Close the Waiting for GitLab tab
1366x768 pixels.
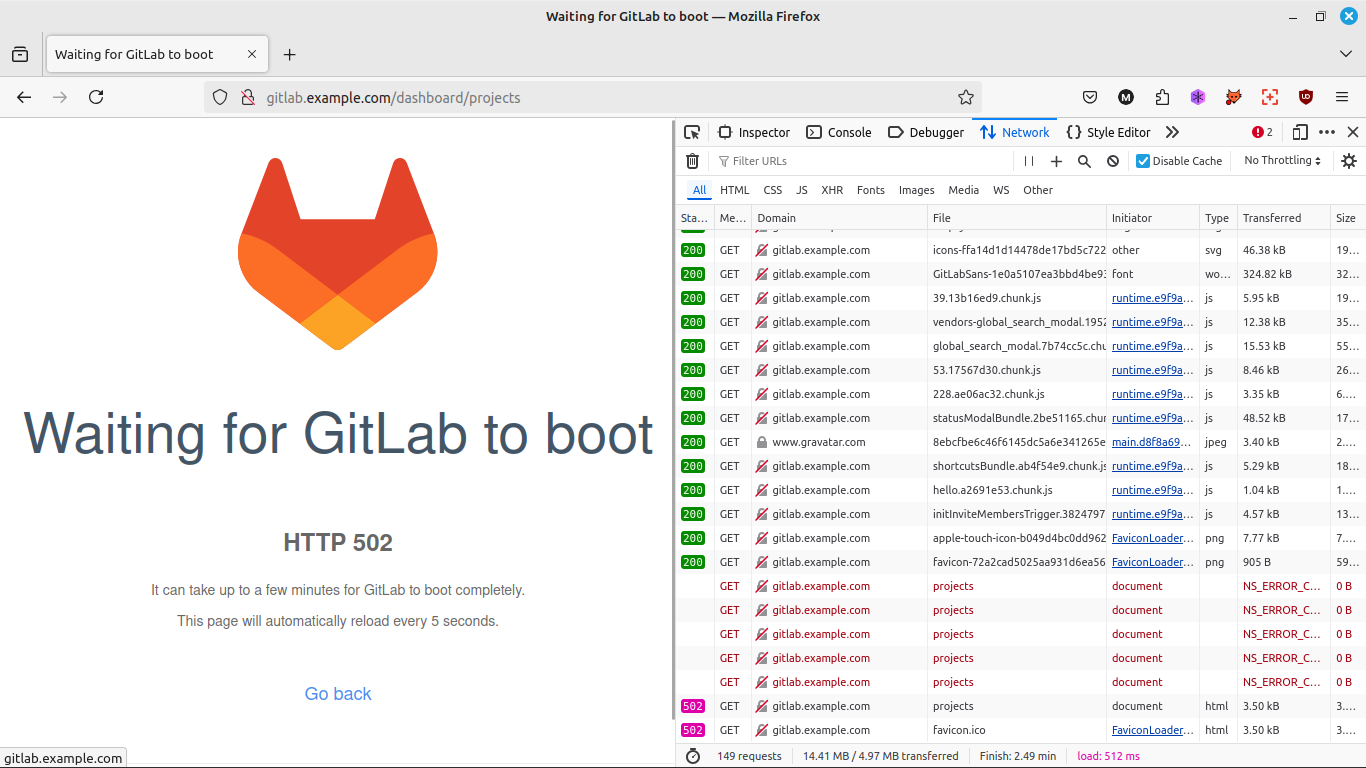pos(252,54)
